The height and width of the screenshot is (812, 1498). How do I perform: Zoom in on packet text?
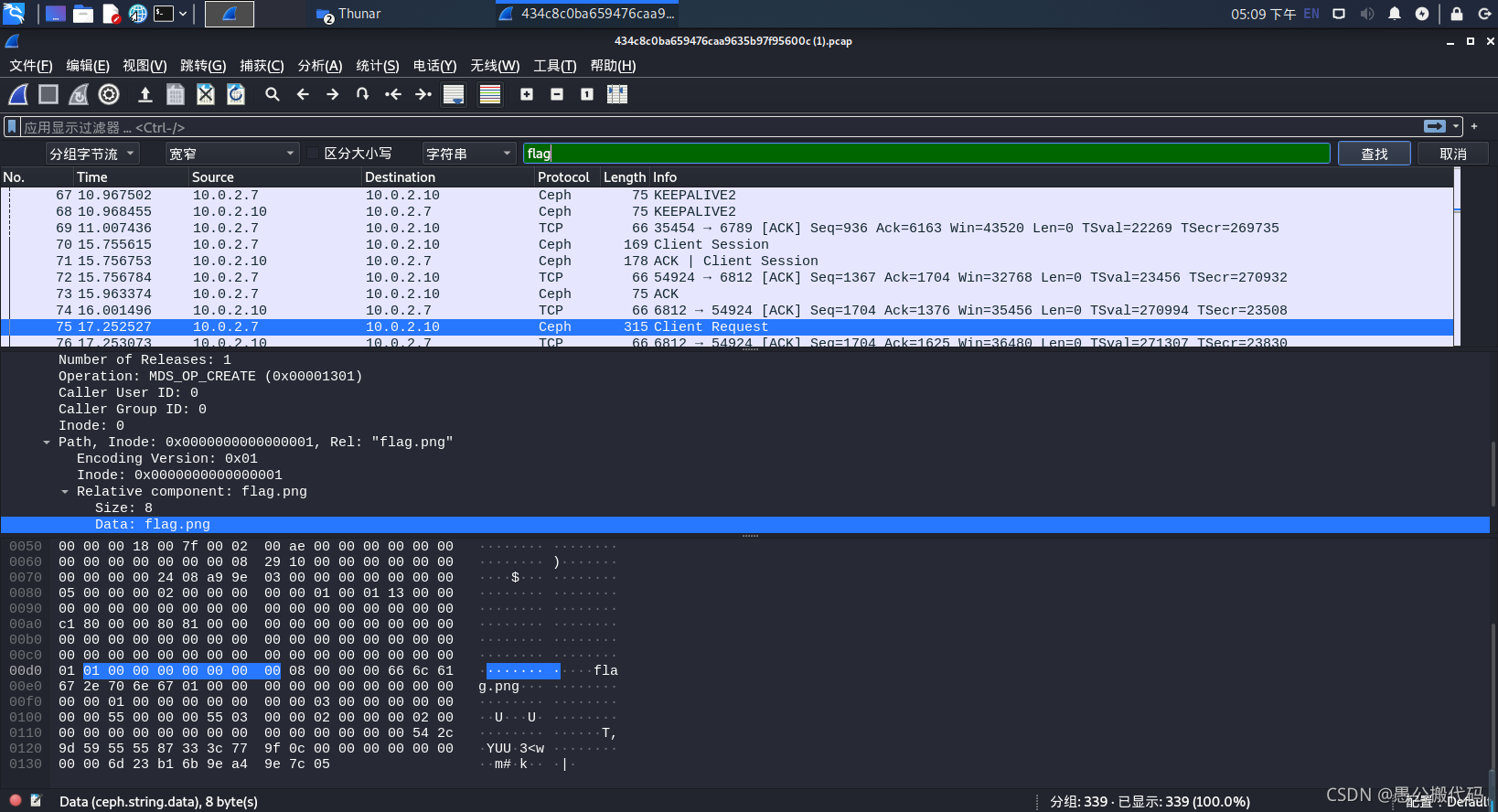point(527,94)
